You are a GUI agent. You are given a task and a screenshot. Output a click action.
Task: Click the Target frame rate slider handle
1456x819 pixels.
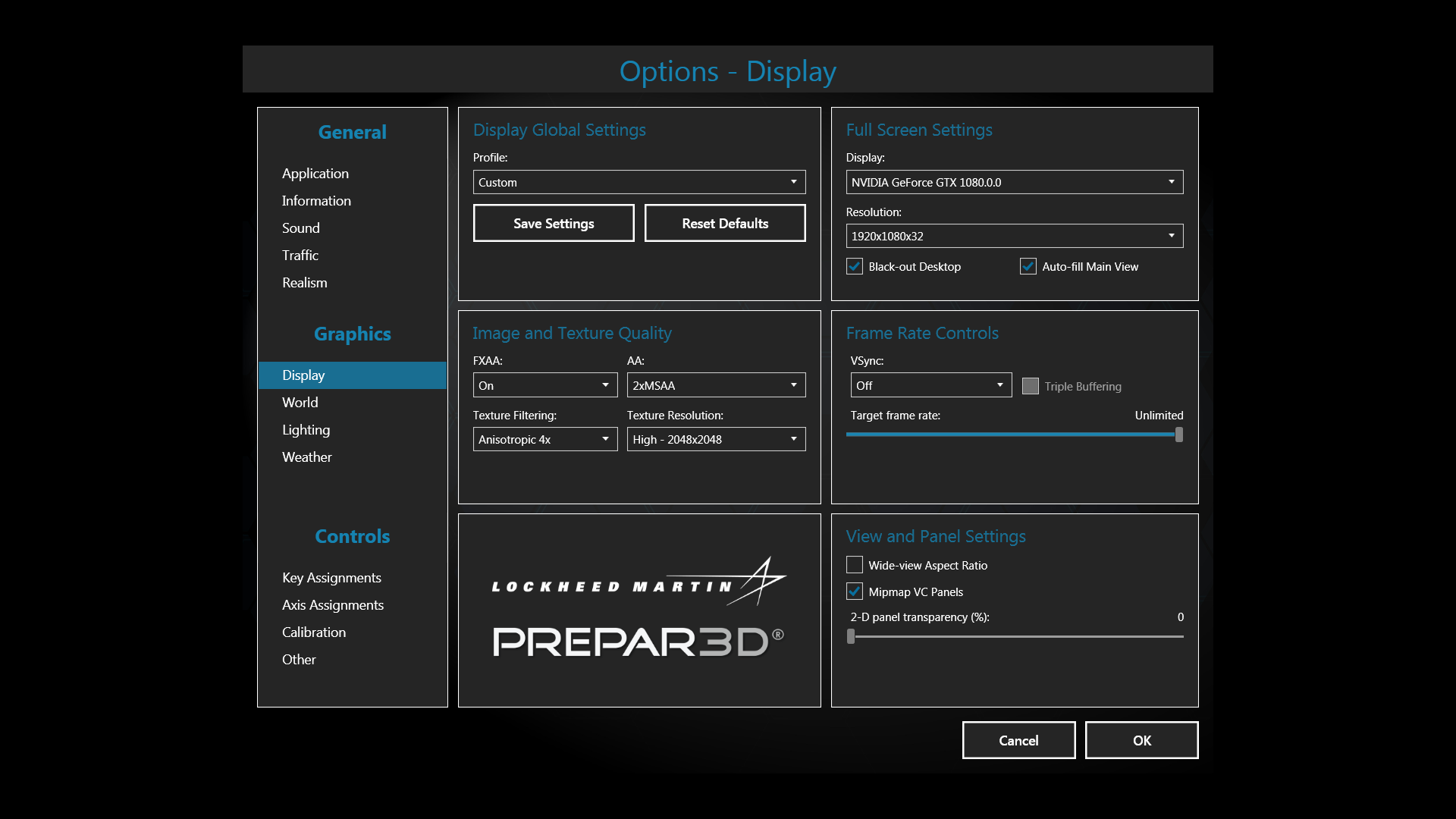click(x=1178, y=435)
